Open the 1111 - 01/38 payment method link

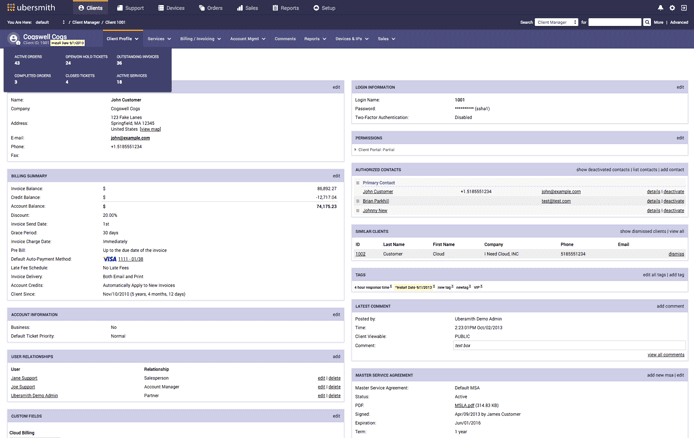pos(131,259)
